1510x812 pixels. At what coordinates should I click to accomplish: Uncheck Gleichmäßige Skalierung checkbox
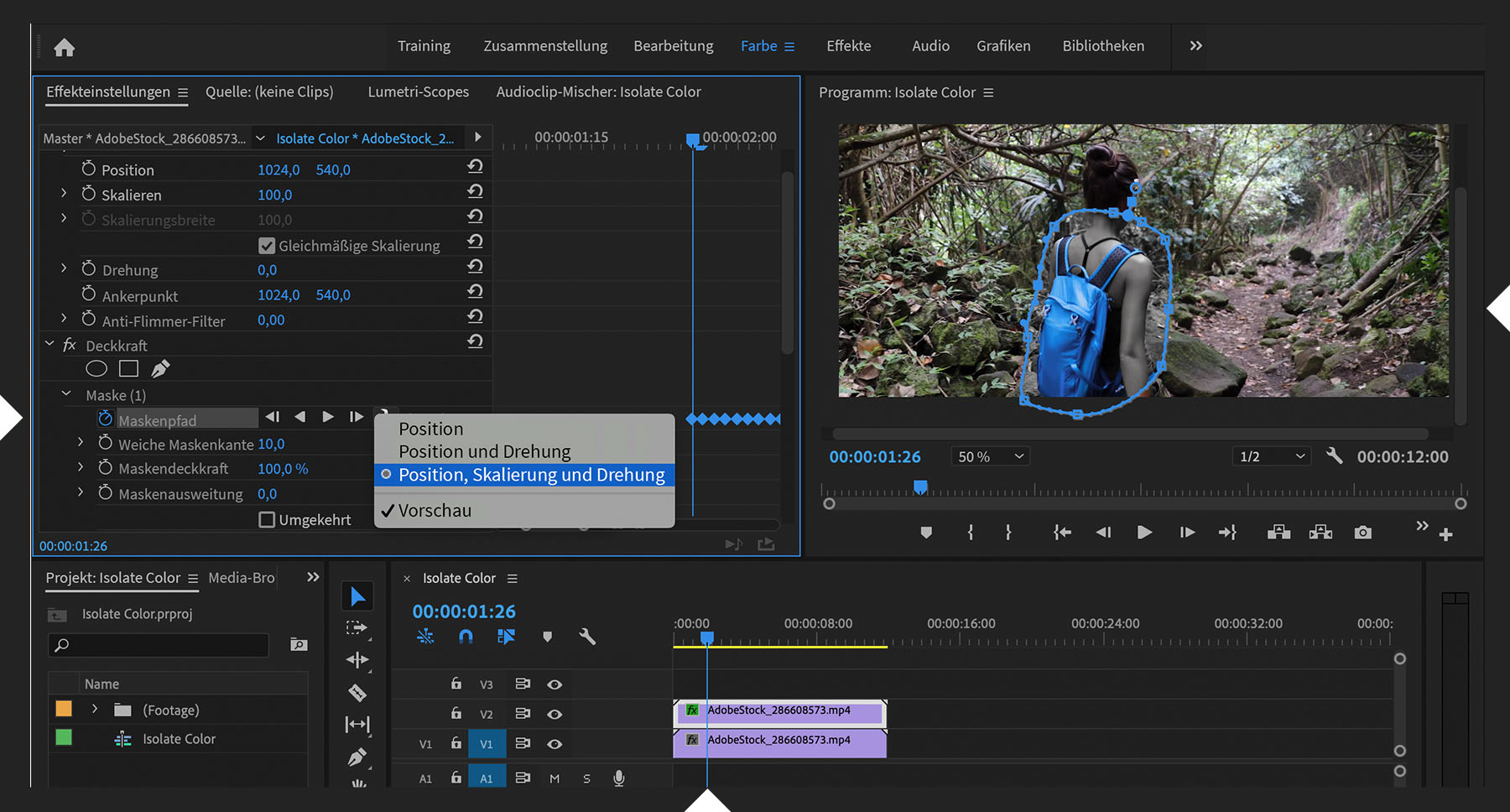[267, 246]
